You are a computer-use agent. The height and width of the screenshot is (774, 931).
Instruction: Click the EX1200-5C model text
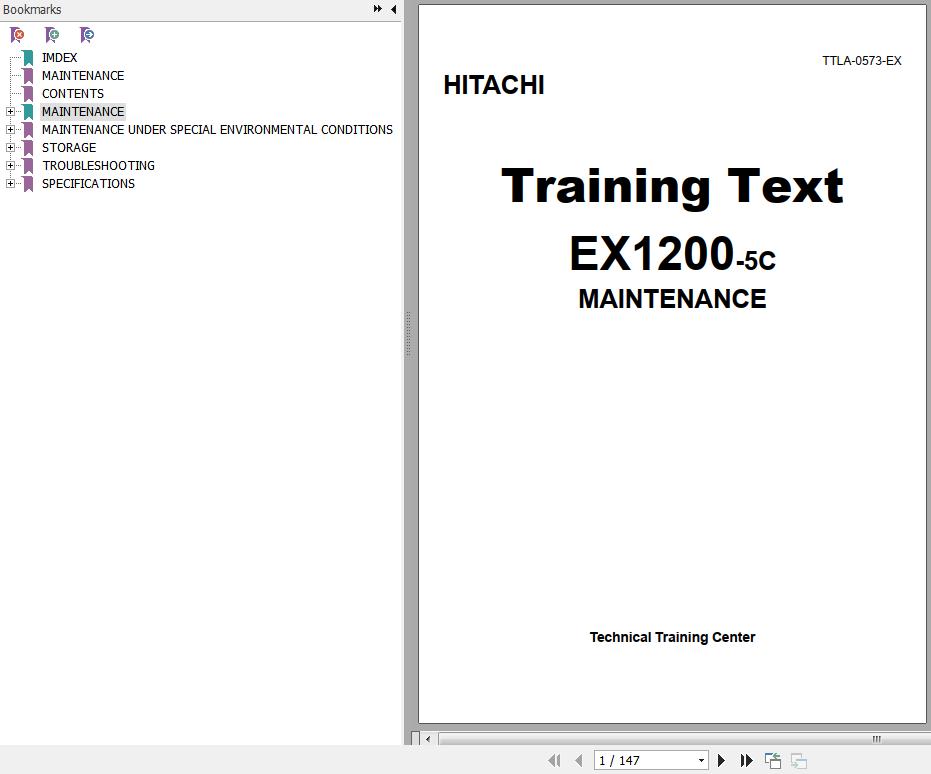pyautogui.click(x=672, y=254)
